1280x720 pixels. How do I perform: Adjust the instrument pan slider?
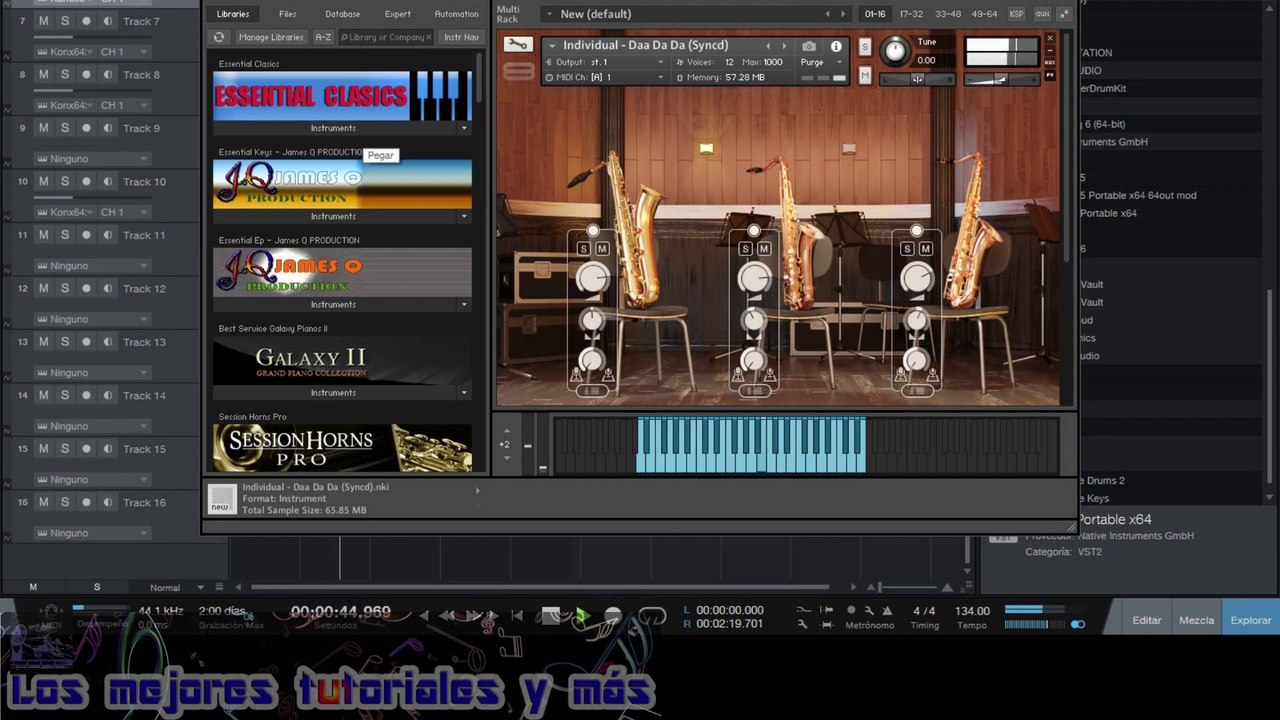tap(917, 79)
